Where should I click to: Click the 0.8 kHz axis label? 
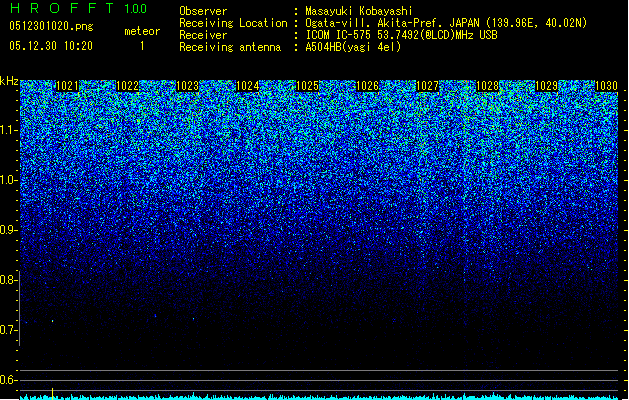(8, 280)
